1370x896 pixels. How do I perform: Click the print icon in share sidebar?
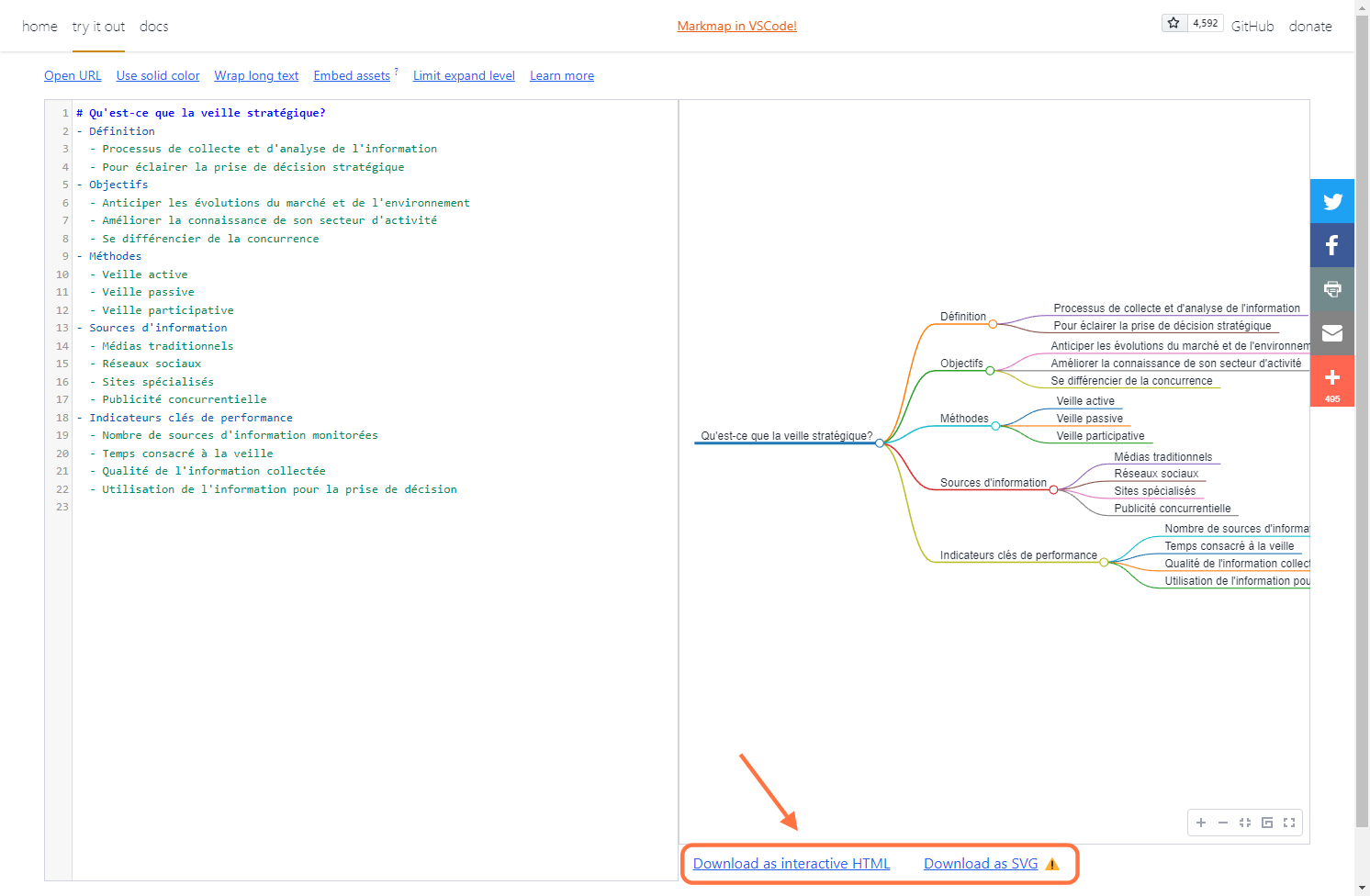tap(1332, 289)
